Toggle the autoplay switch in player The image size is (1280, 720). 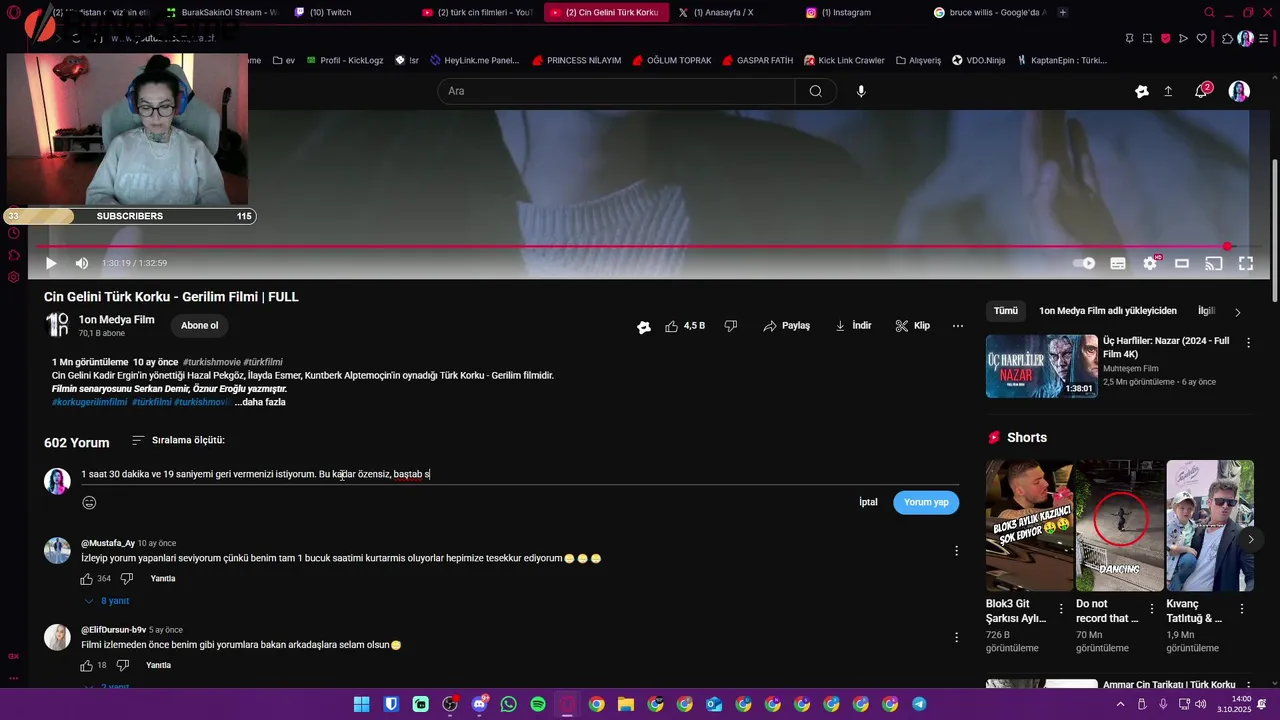[x=1084, y=263]
